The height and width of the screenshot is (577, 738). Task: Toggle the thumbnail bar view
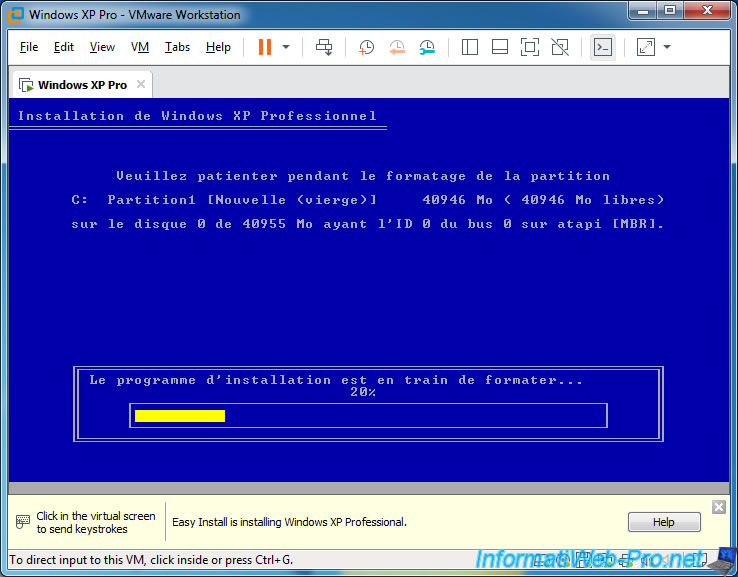tap(500, 47)
